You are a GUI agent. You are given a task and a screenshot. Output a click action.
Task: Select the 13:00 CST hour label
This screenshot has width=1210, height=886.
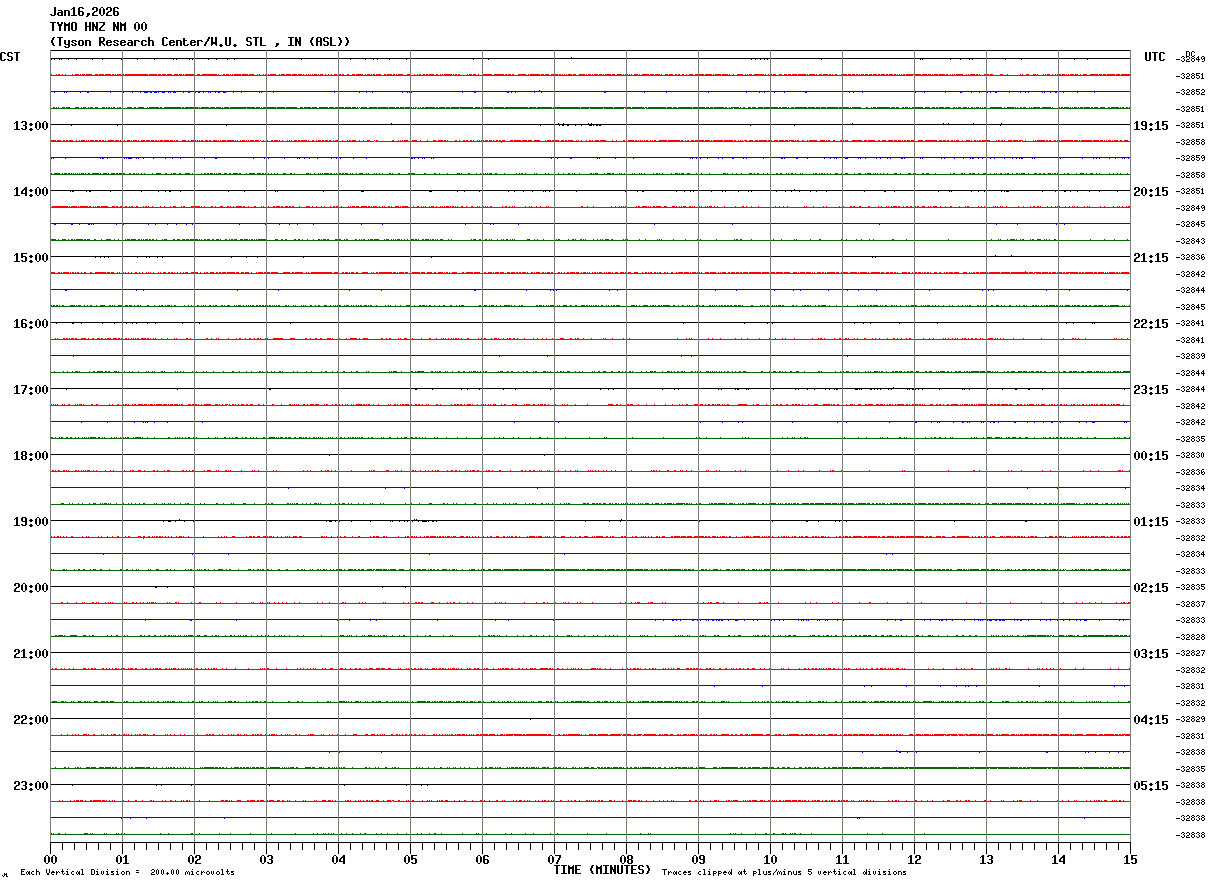[30, 126]
